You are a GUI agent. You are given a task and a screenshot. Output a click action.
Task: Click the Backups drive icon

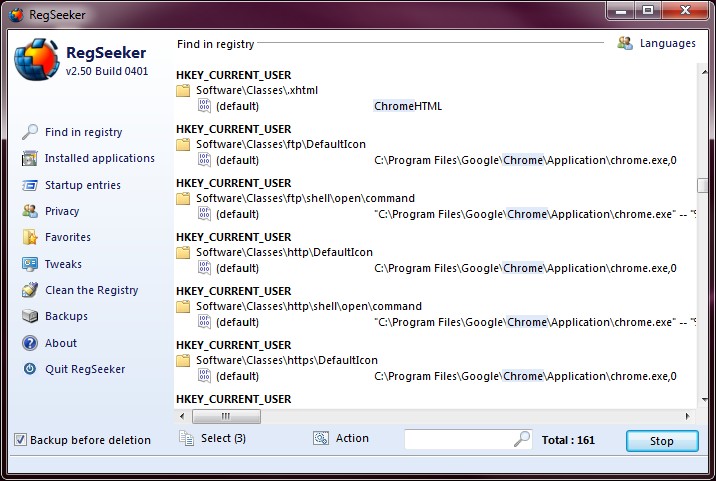point(30,316)
